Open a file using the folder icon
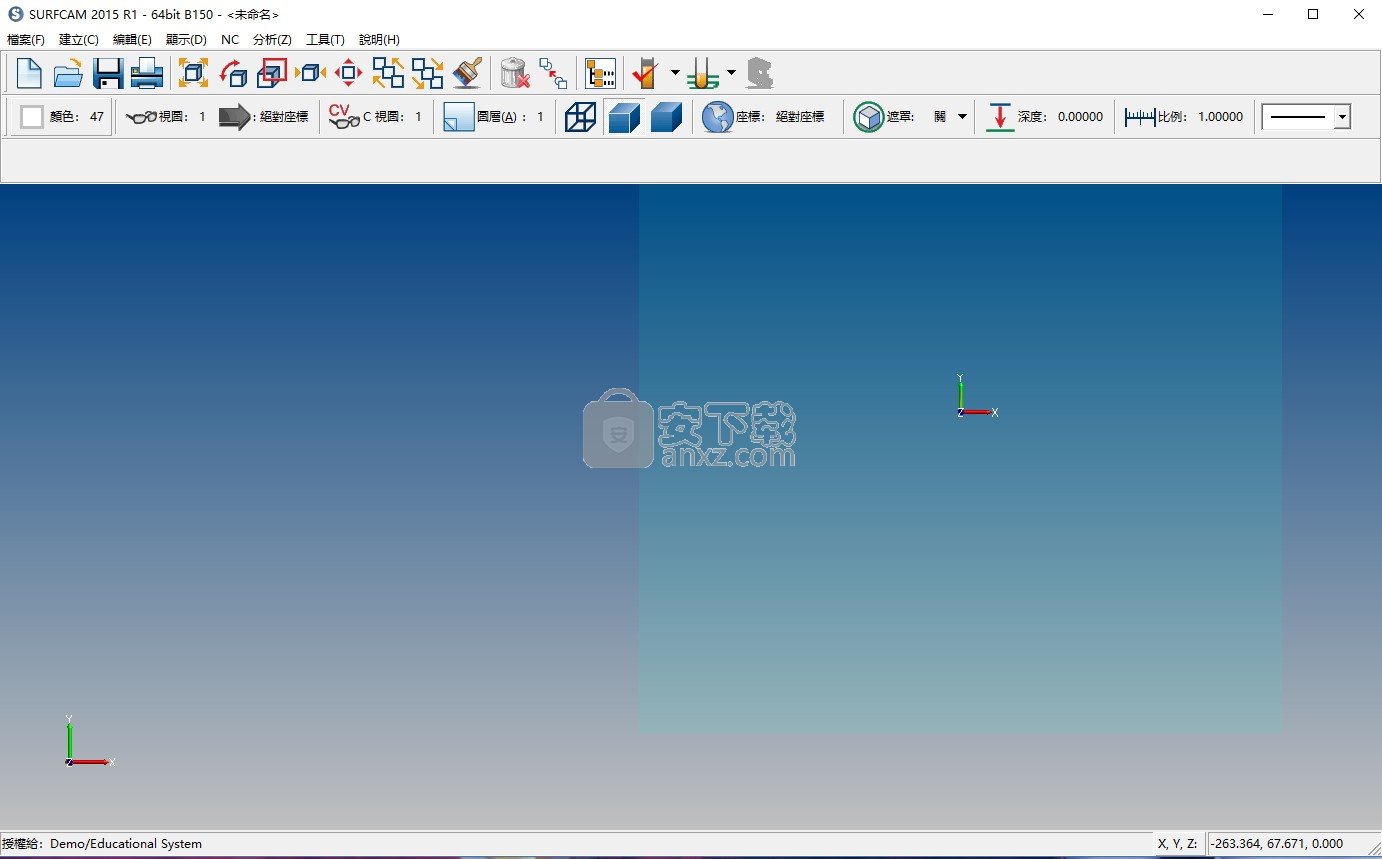Viewport: 1382px width, 859px height. [68, 73]
